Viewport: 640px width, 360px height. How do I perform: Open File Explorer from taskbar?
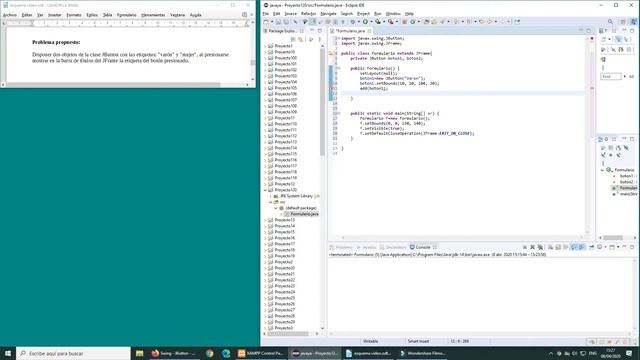[140, 353]
